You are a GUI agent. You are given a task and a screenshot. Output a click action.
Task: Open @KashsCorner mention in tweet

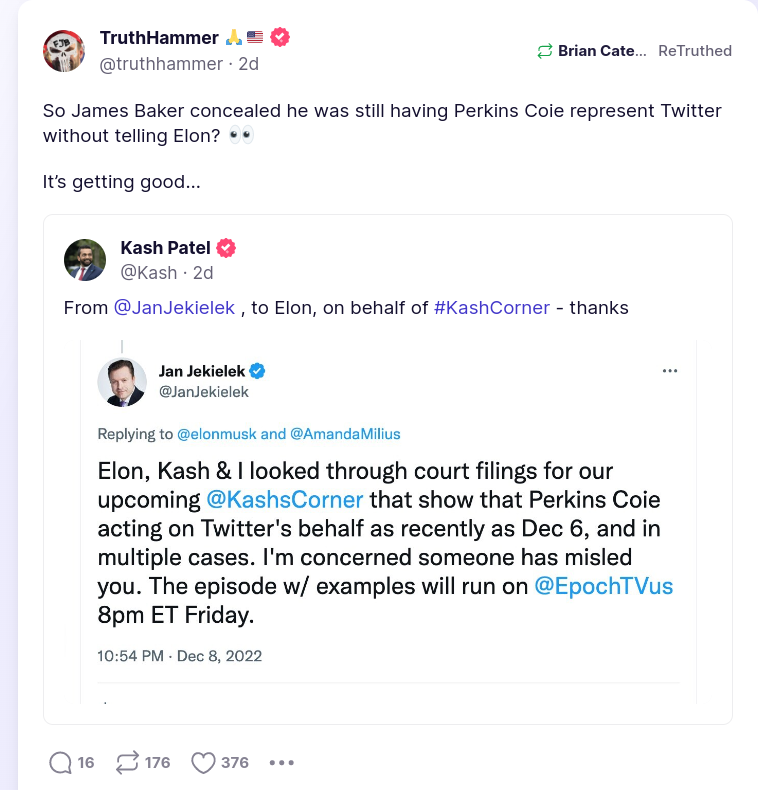click(285, 498)
